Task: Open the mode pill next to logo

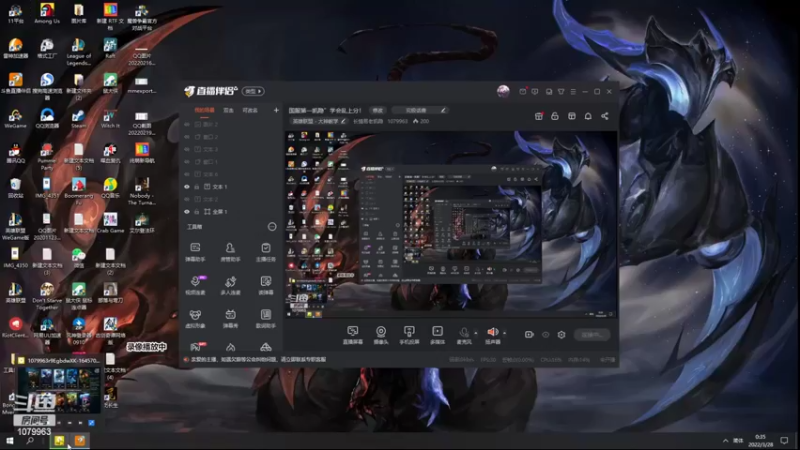Action: point(253,91)
